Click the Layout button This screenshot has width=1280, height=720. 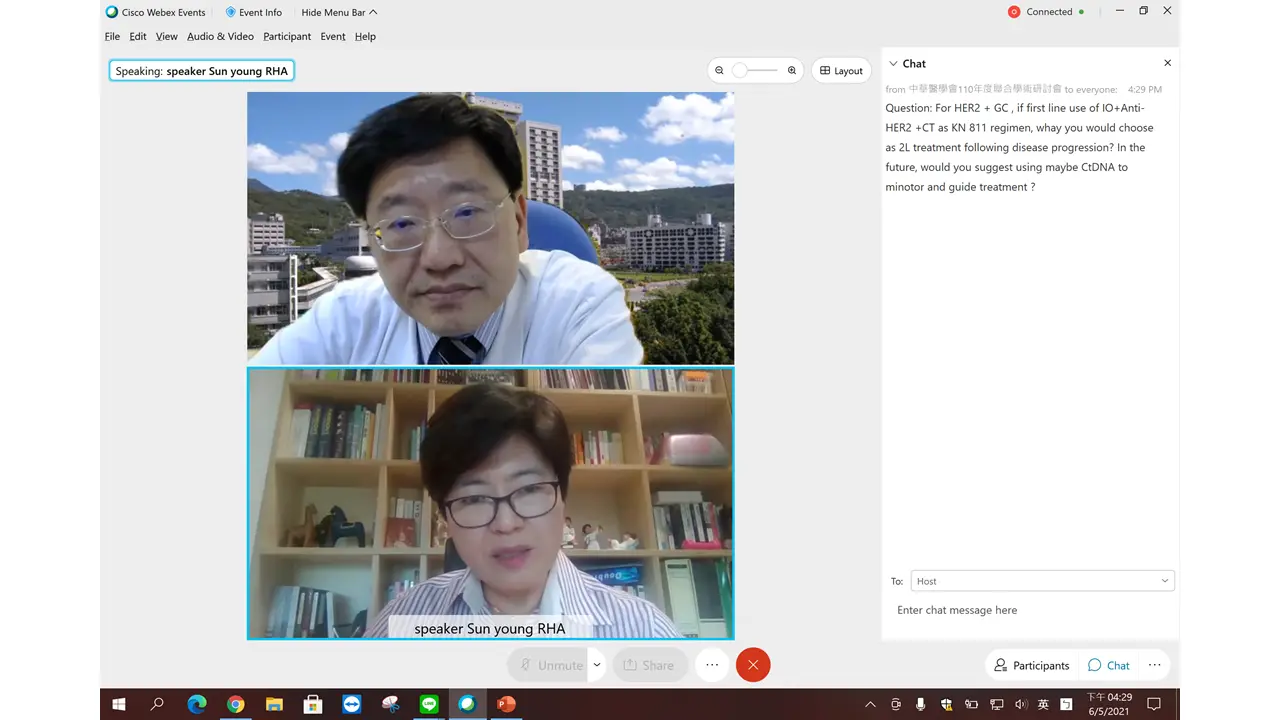click(841, 70)
